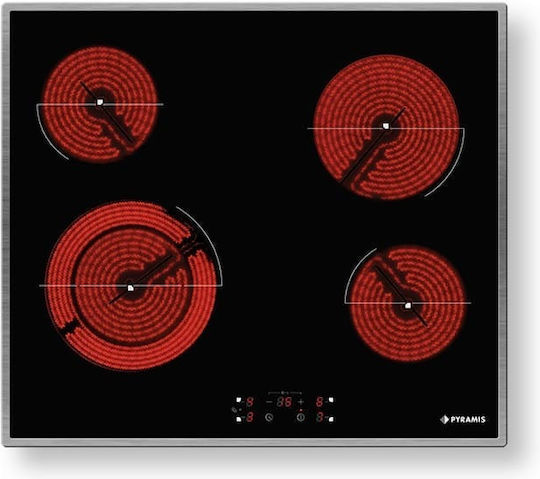Click the dual-ring front-left heating zone

click(x=131, y=286)
